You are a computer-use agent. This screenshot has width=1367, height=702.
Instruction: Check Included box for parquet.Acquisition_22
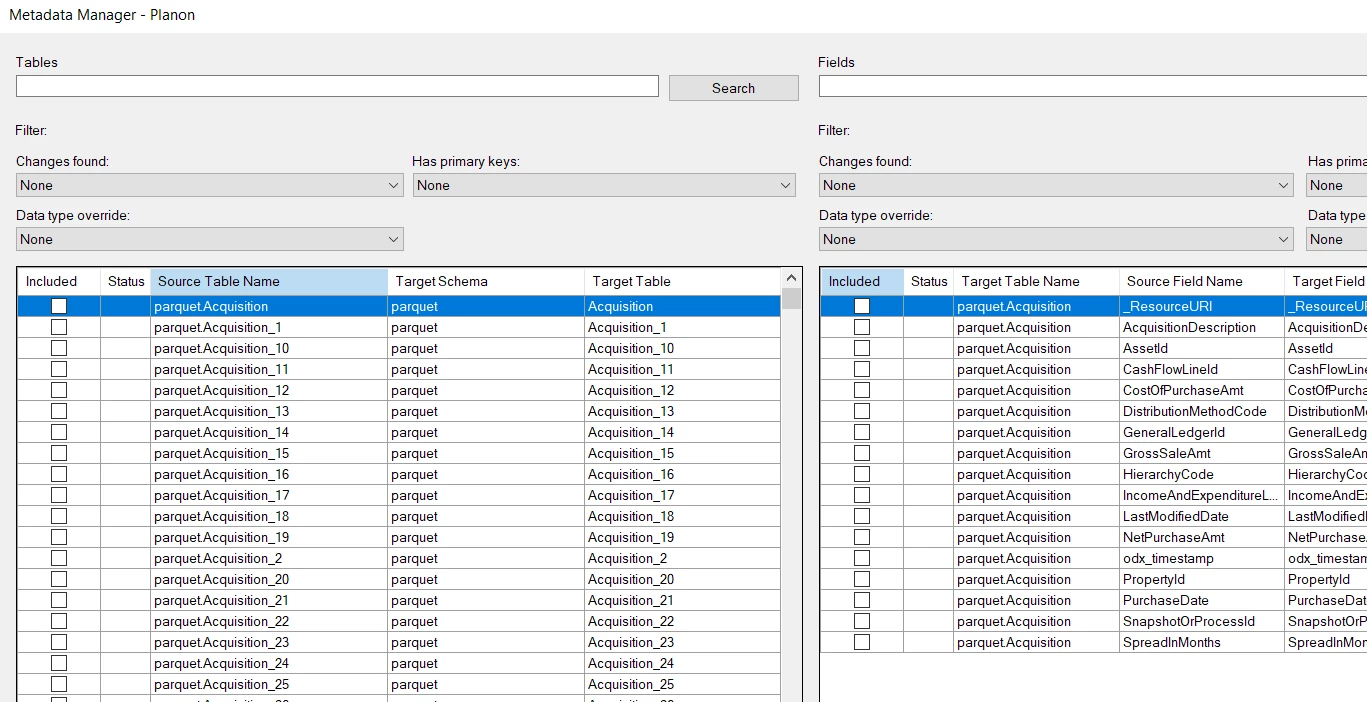[59, 621]
